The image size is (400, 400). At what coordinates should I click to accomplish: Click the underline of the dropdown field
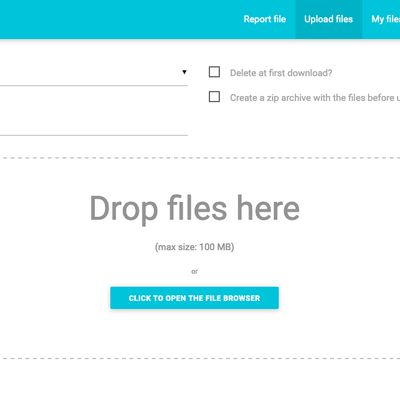(94, 86)
